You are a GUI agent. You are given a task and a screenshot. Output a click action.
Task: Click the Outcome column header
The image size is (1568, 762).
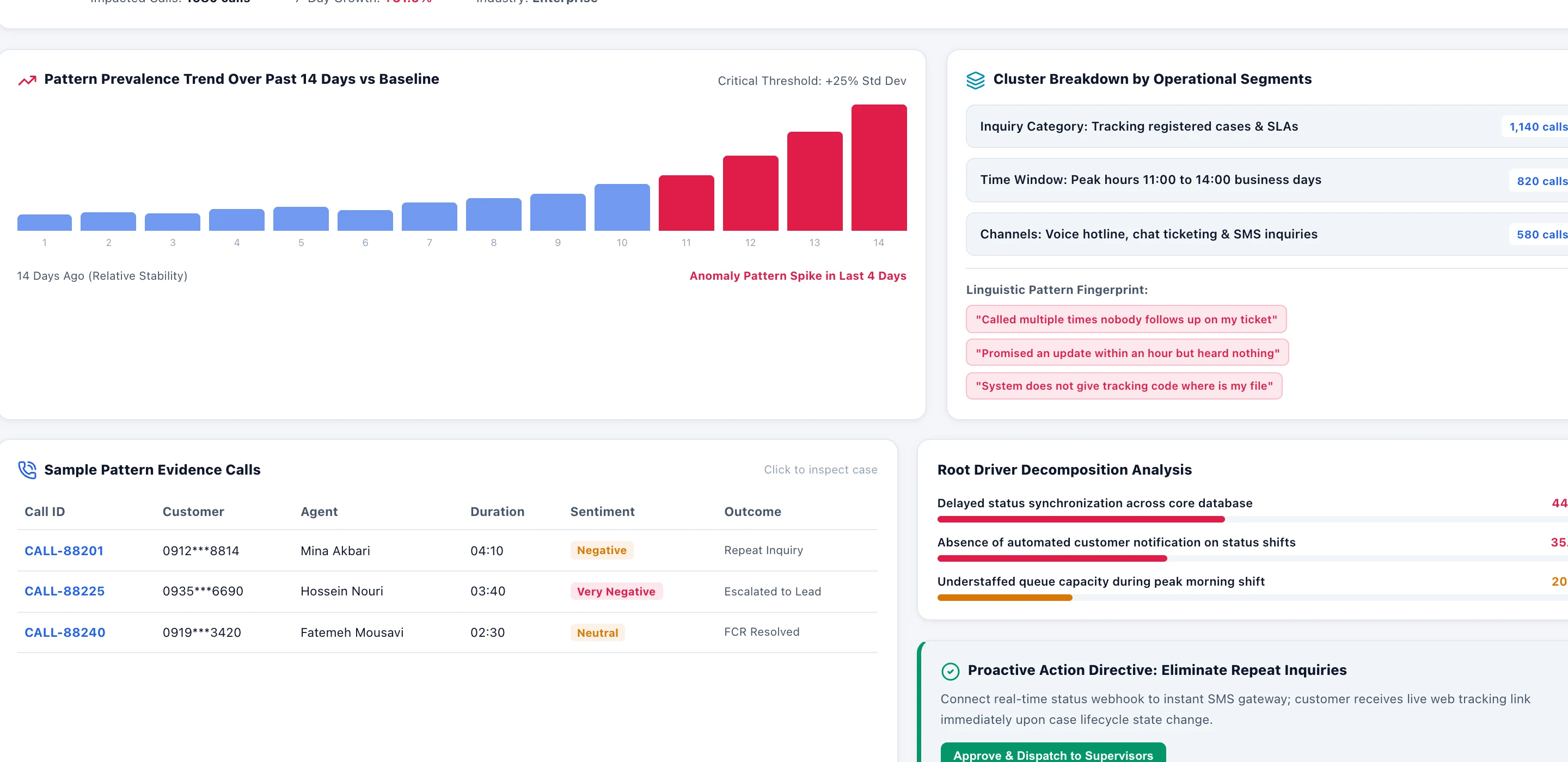752,512
